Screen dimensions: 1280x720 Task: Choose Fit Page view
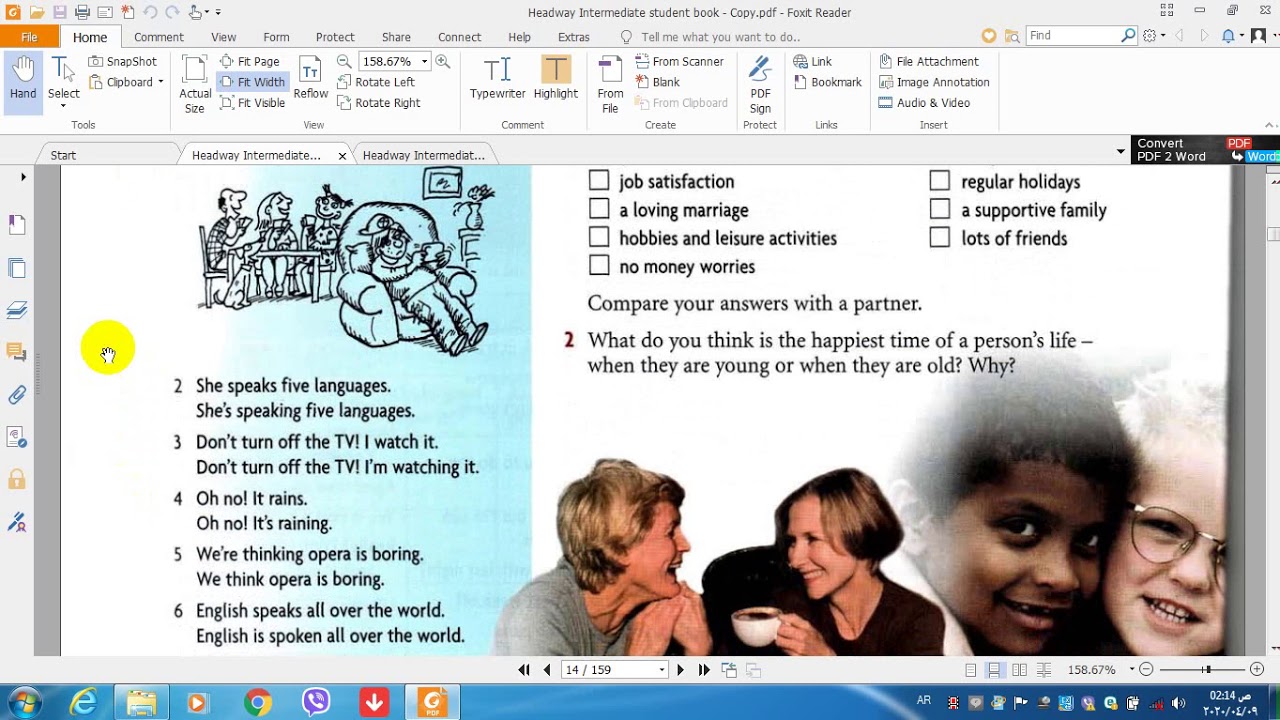pyautogui.click(x=250, y=61)
